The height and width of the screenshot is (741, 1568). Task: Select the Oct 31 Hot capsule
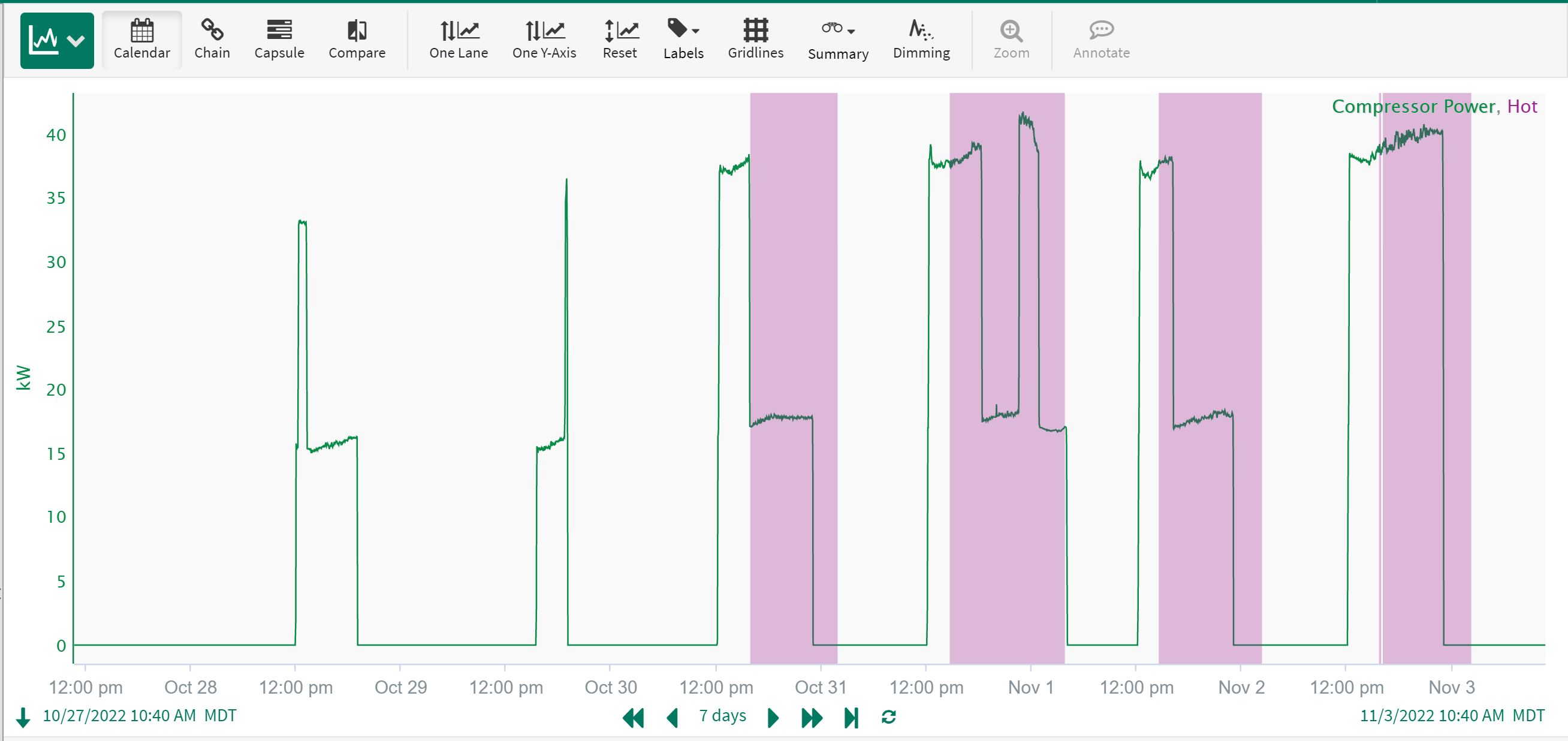pyautogui.click(x=793, y=378)
